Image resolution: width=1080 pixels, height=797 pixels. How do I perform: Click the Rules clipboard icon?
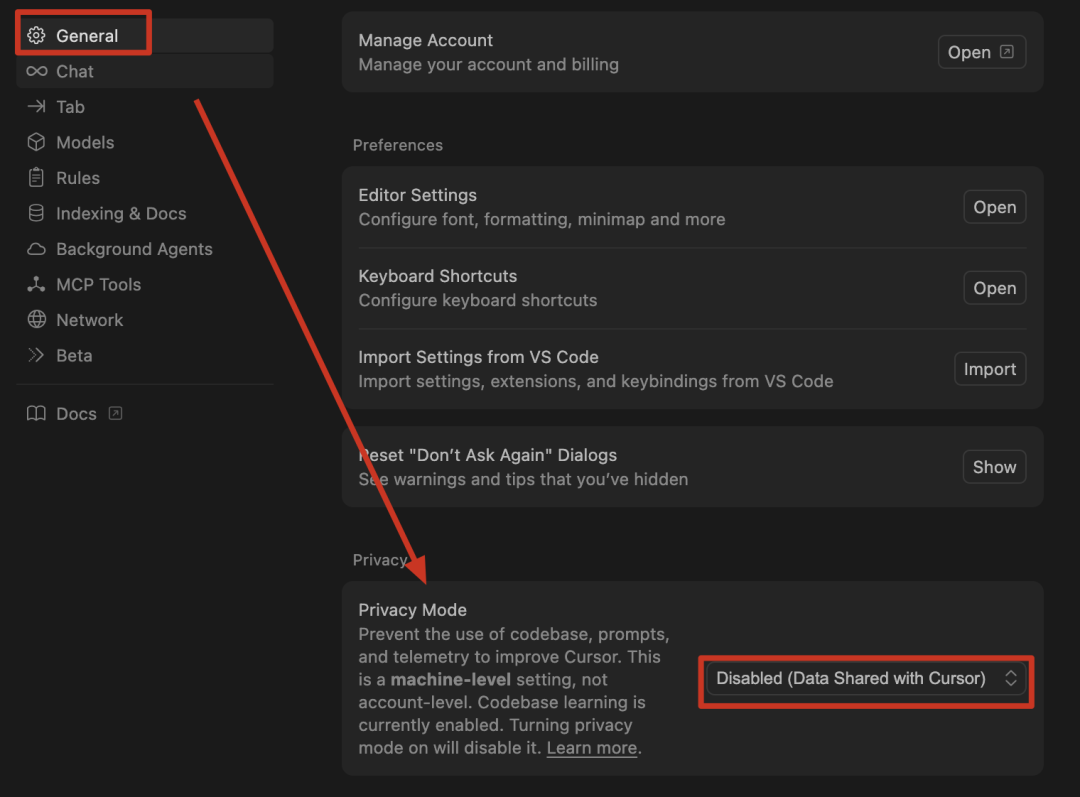point(37,178)
